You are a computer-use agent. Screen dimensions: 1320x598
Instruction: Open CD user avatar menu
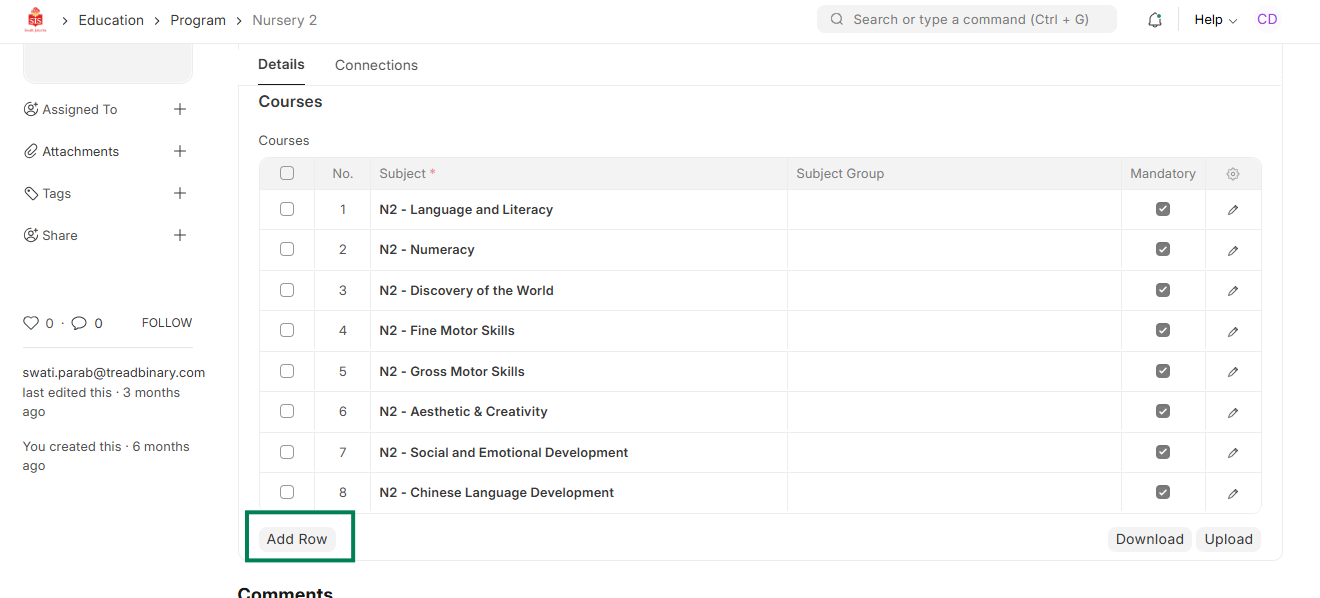[1267, 20]
